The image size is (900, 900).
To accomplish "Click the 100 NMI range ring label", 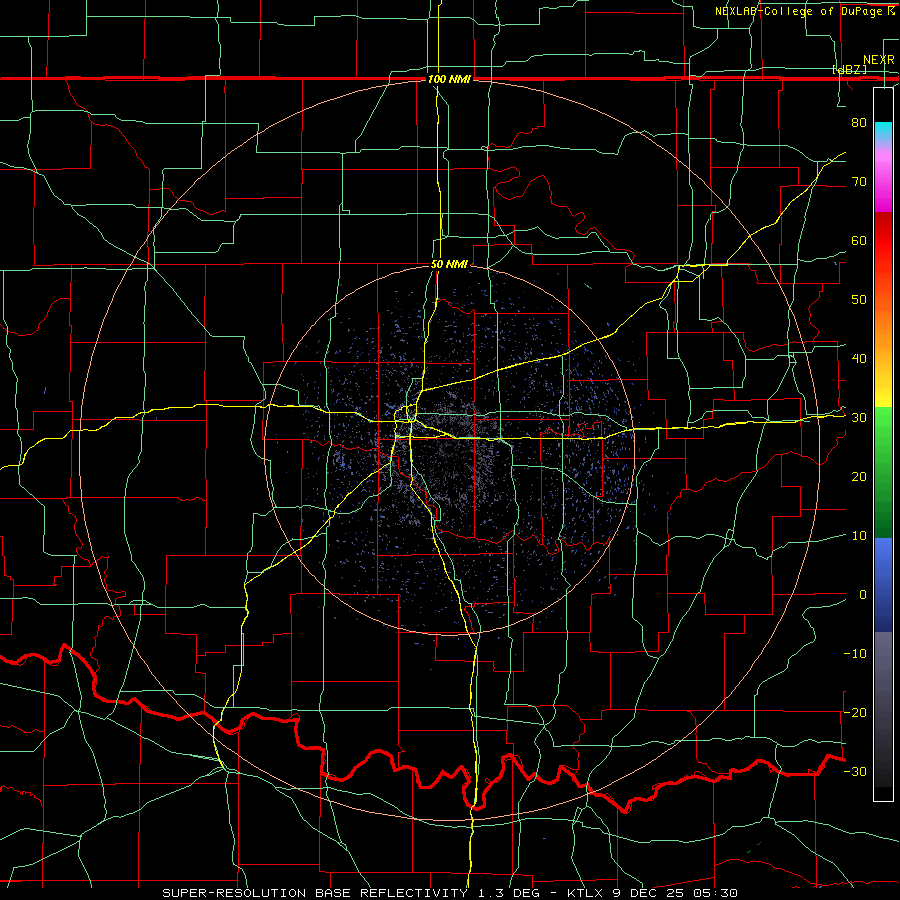I will pos(449,79).
